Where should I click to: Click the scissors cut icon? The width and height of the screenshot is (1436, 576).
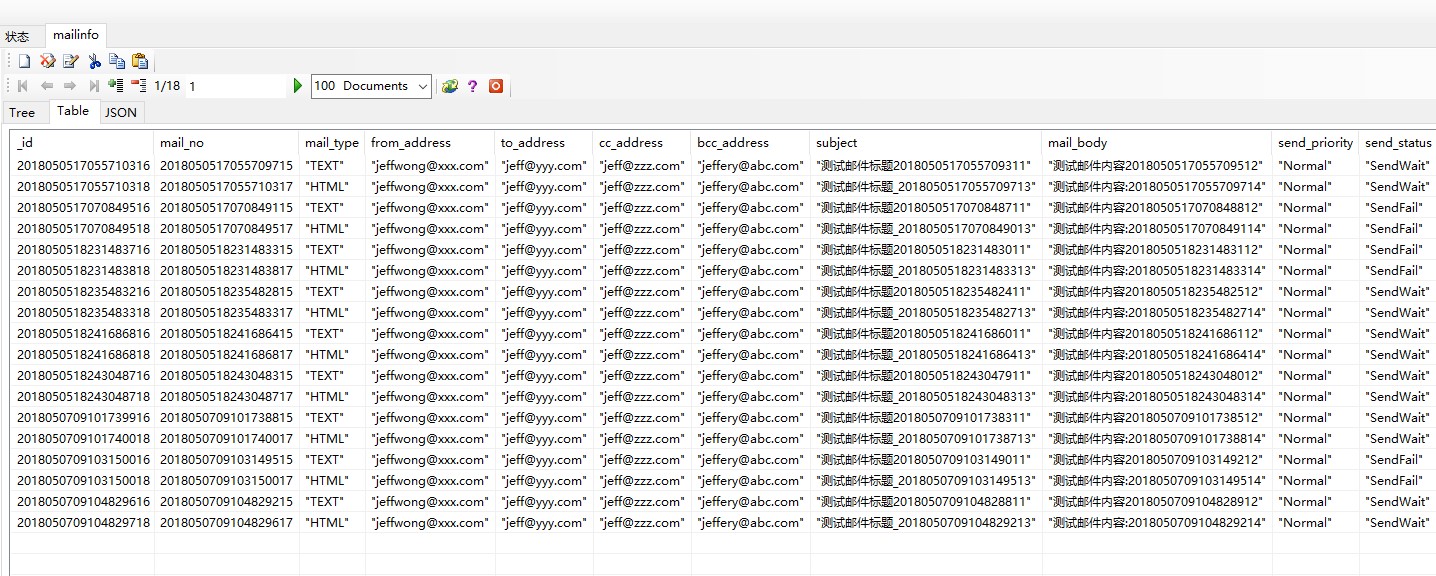pos(95,61)
